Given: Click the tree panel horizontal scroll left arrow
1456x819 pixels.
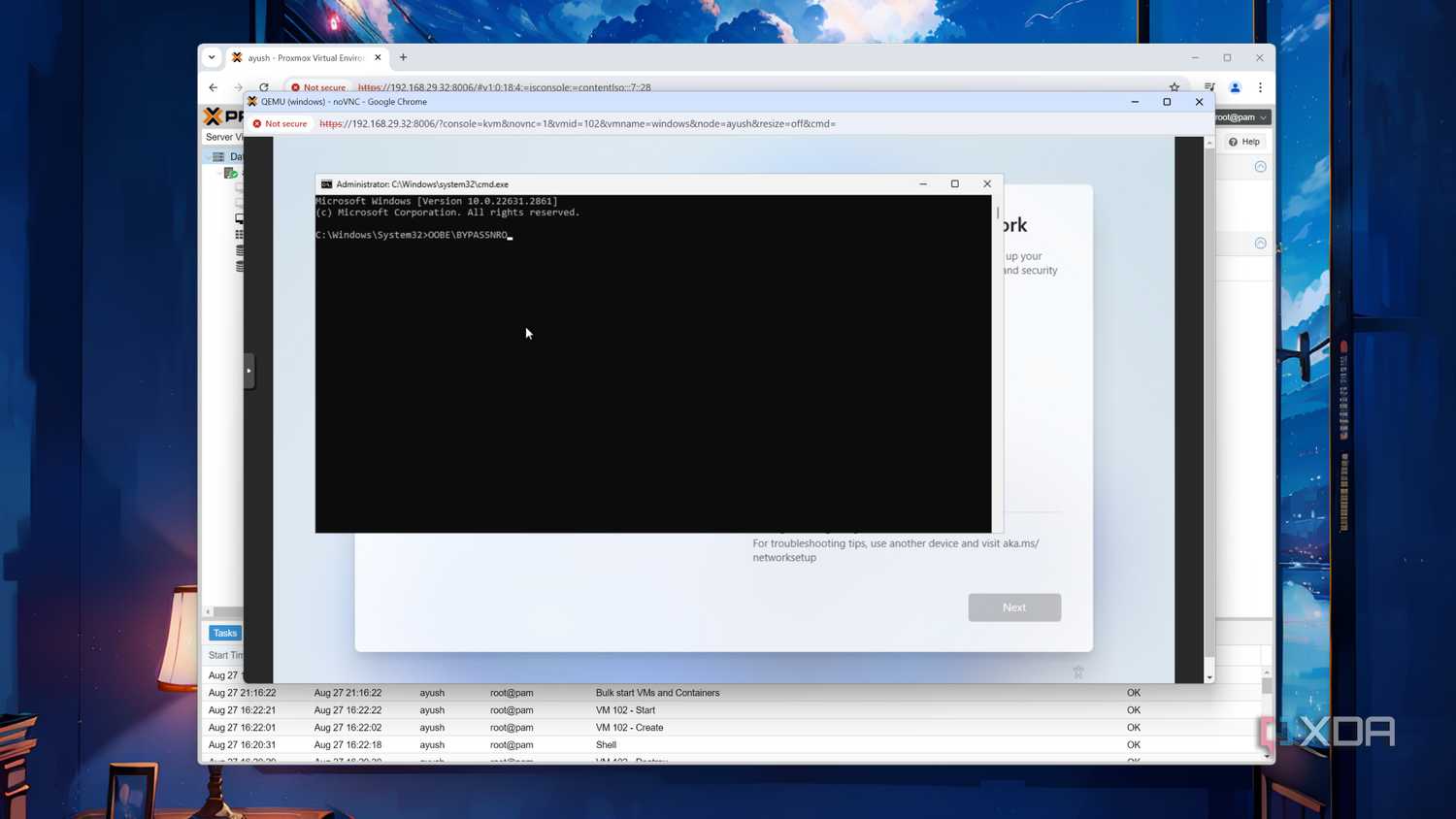Looking at the screenshot, I should tap(209, 612).
